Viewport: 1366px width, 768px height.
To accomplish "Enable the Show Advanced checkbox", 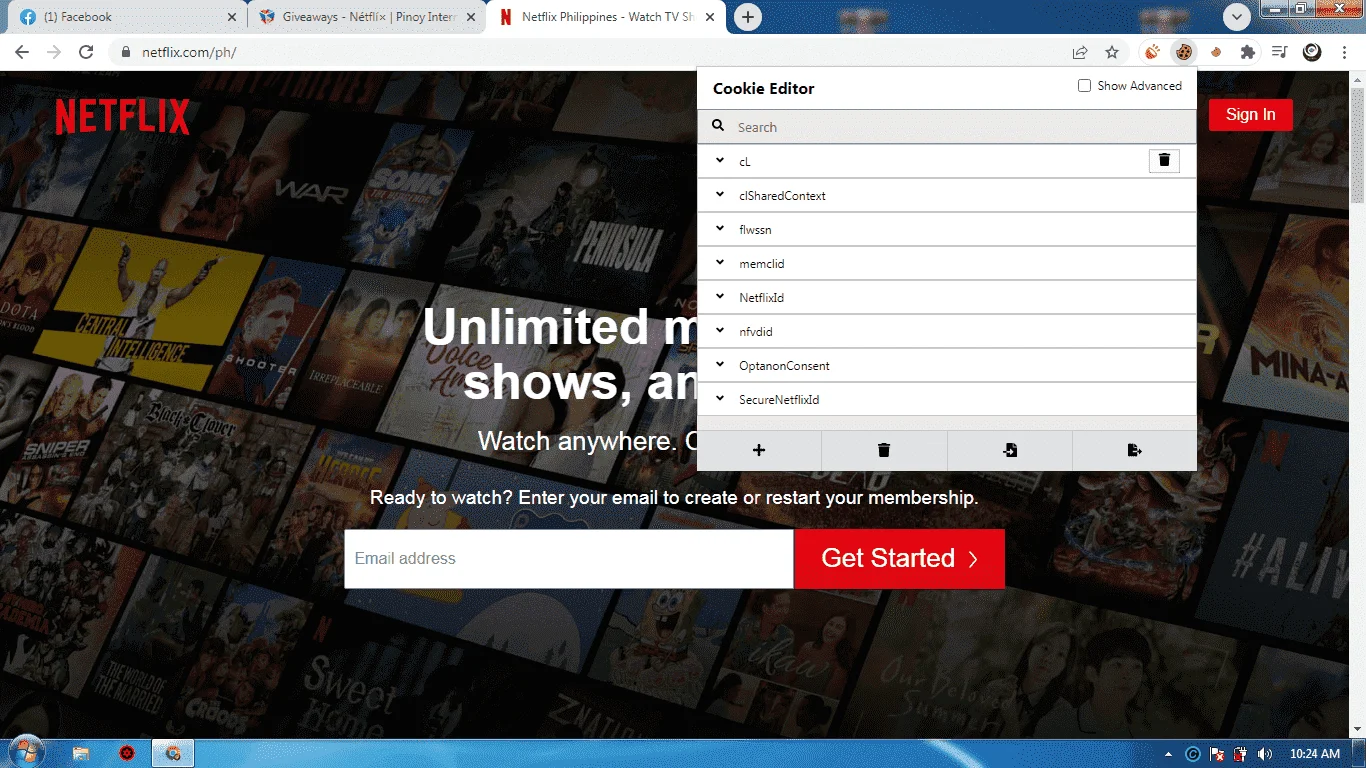I will 1084,86.
